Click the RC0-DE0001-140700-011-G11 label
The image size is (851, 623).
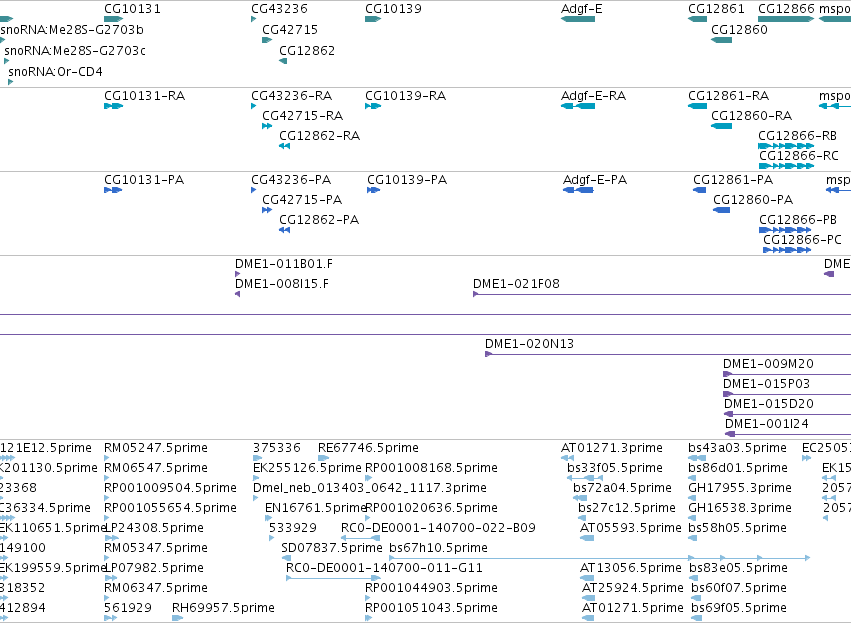[384, 568]
